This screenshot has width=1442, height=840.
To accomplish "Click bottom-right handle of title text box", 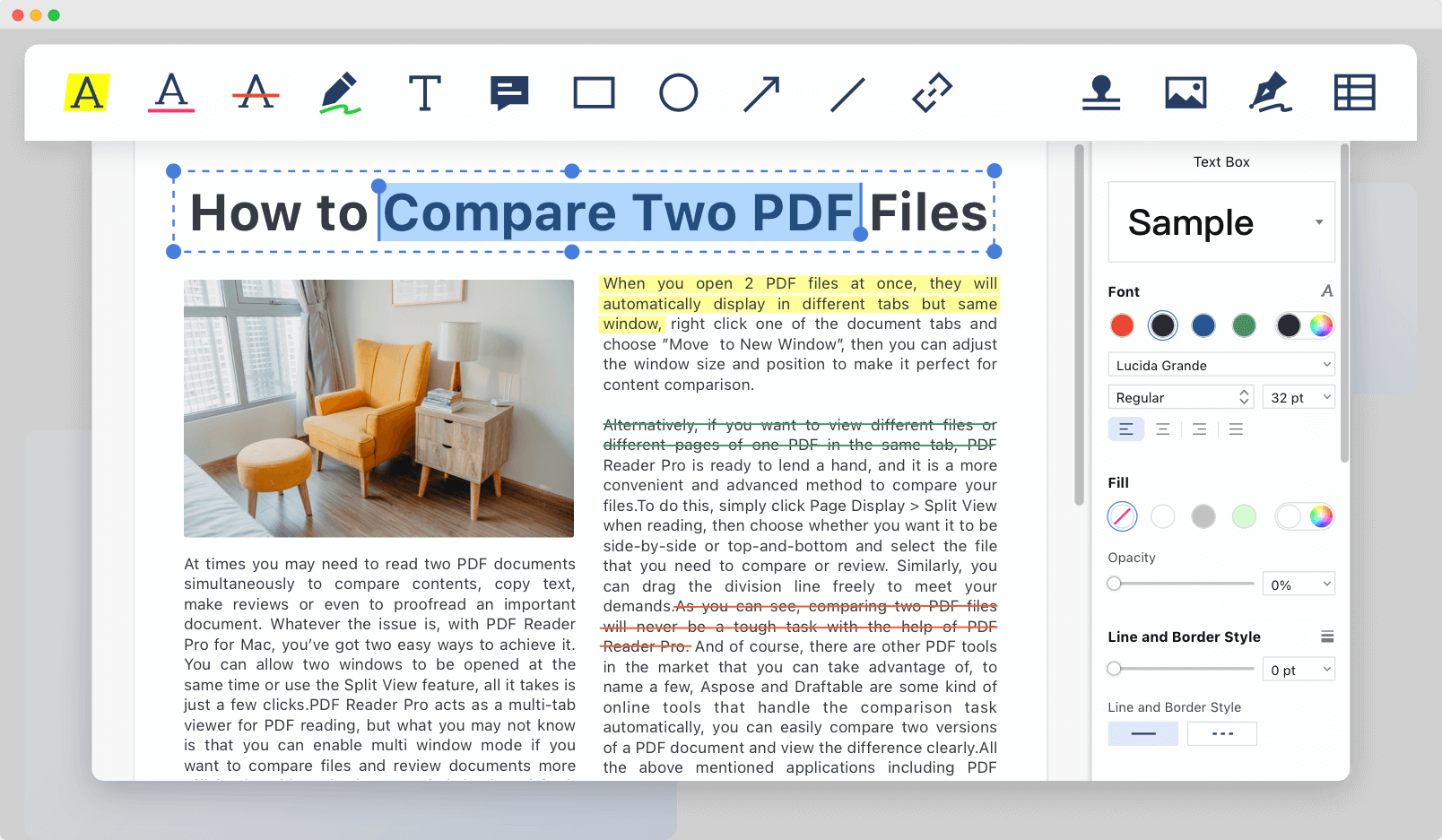I will click(x=994, y=252).
